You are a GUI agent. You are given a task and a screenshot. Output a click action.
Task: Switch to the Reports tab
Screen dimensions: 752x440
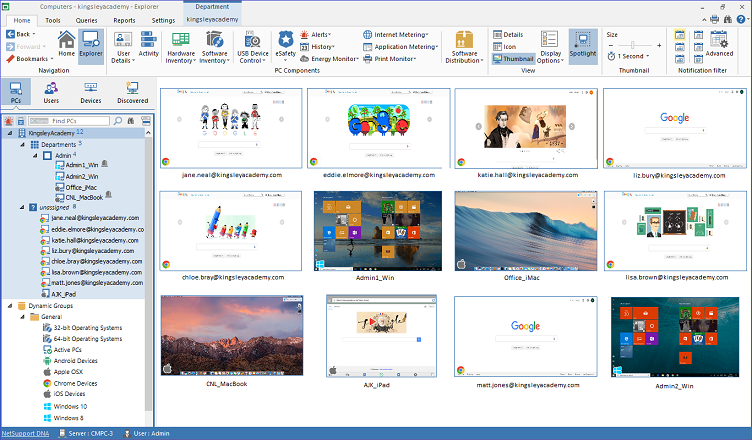[124, 20]
